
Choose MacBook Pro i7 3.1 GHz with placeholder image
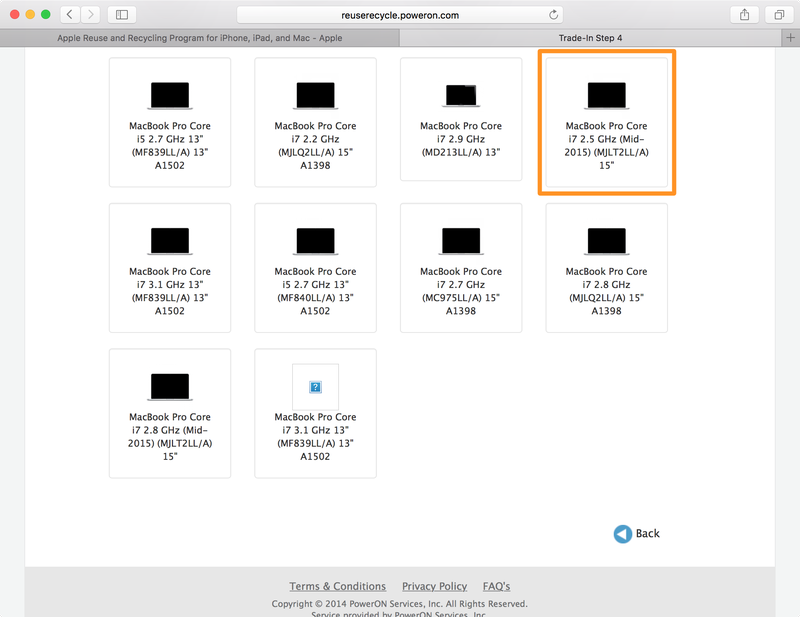click(315, 436)
